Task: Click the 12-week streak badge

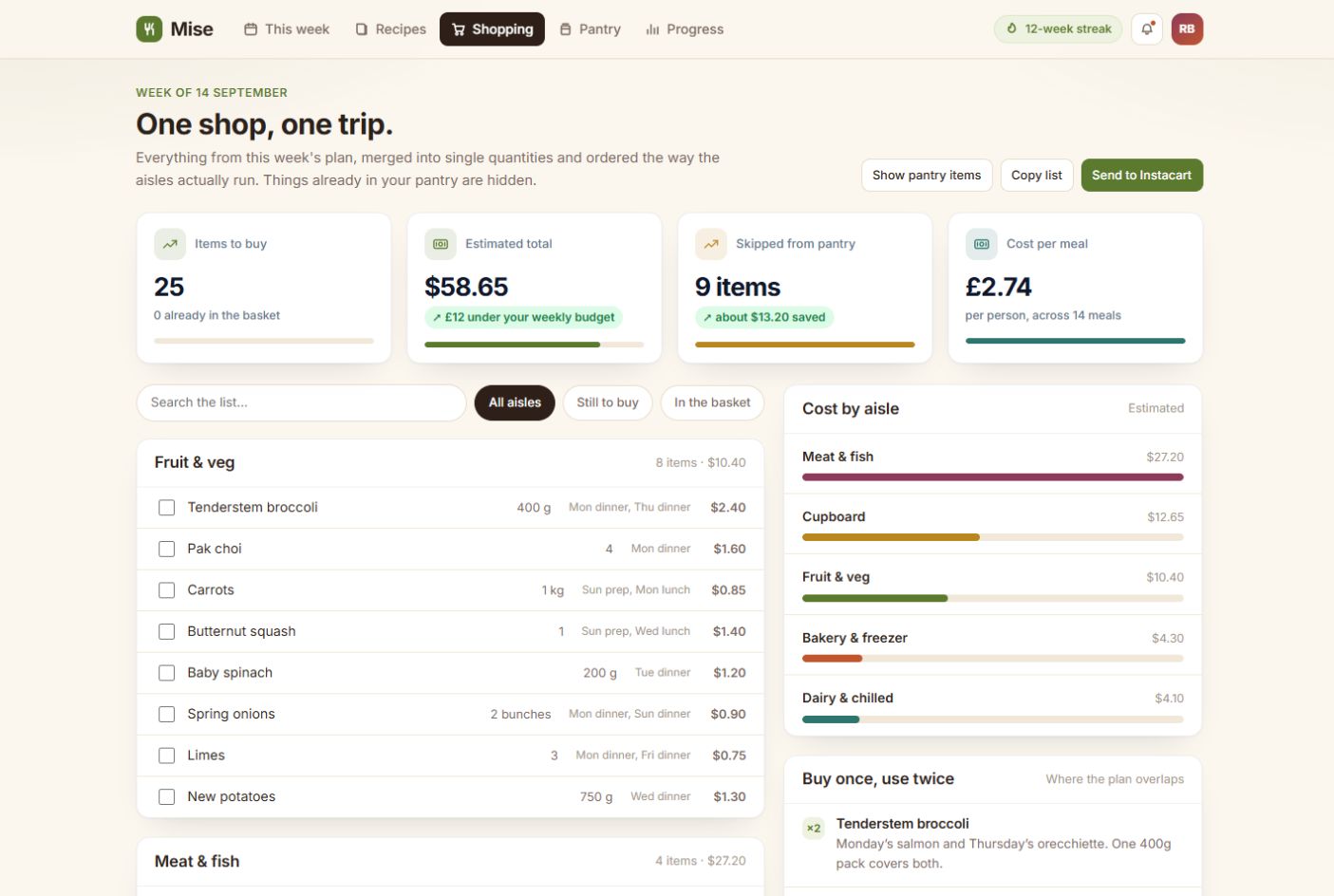Action: 1058,29
